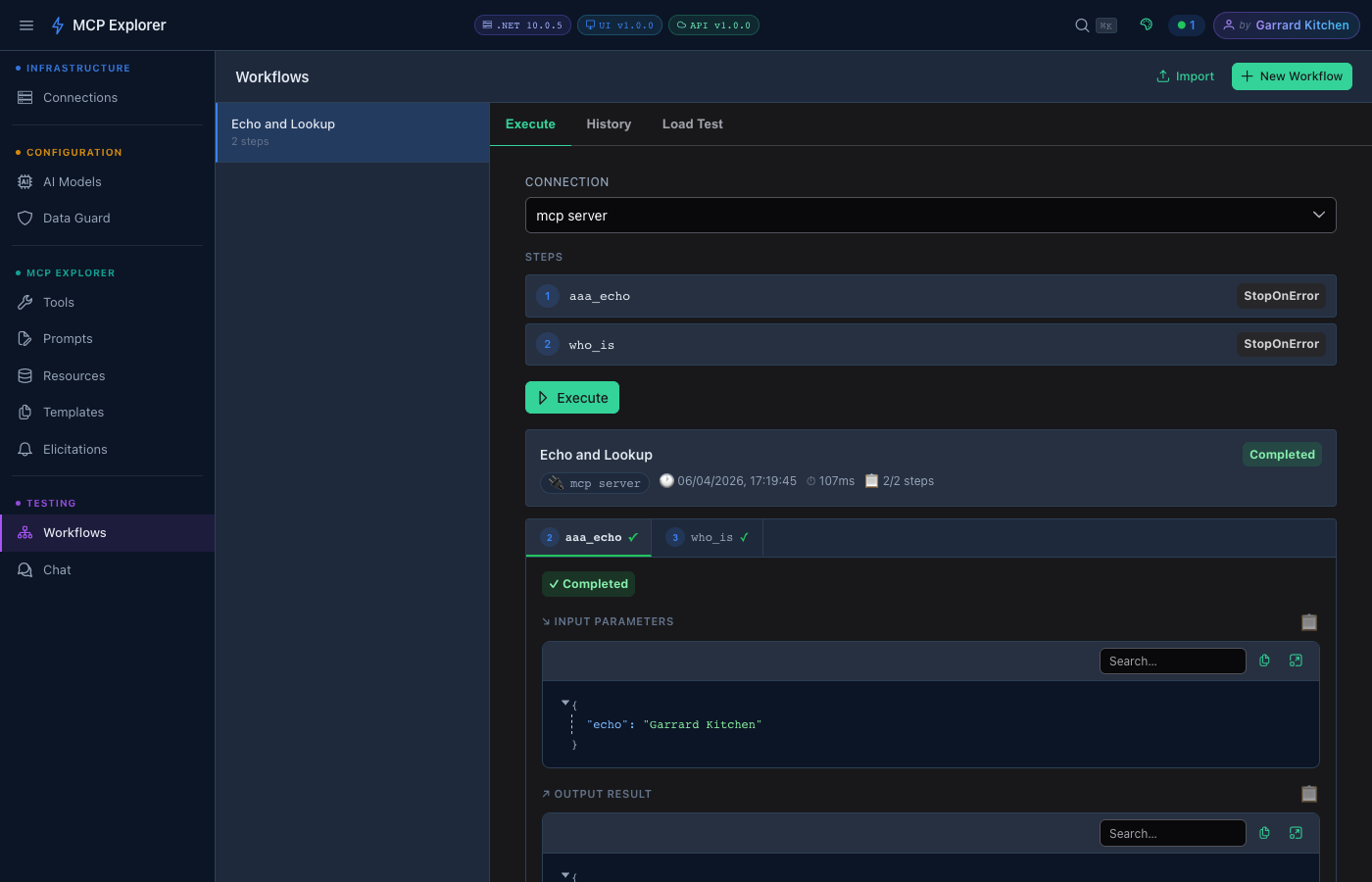The width and height of the screenshot is (1372, 882).
Task: Click the Search field in the Output Result panel
Action: [x=1172, y=832]
